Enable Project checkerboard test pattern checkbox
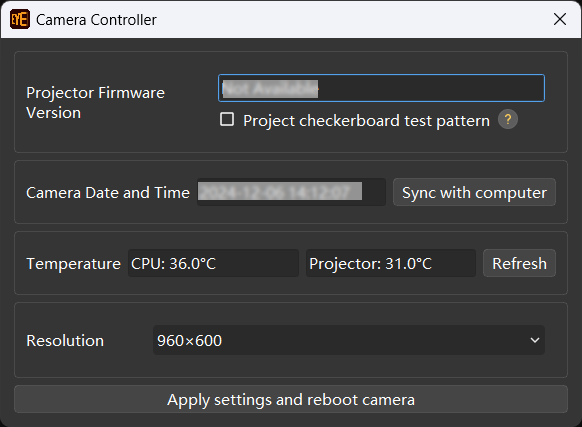Screen dimensions: 582x427 coord(227,120)
